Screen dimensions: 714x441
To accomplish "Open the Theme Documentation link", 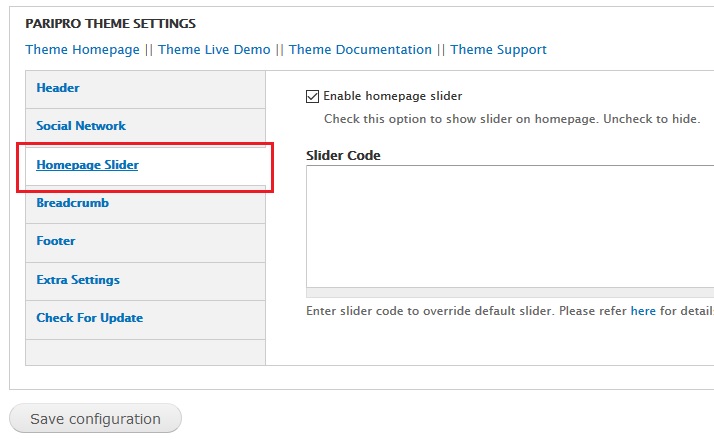I will click(360, 50).
